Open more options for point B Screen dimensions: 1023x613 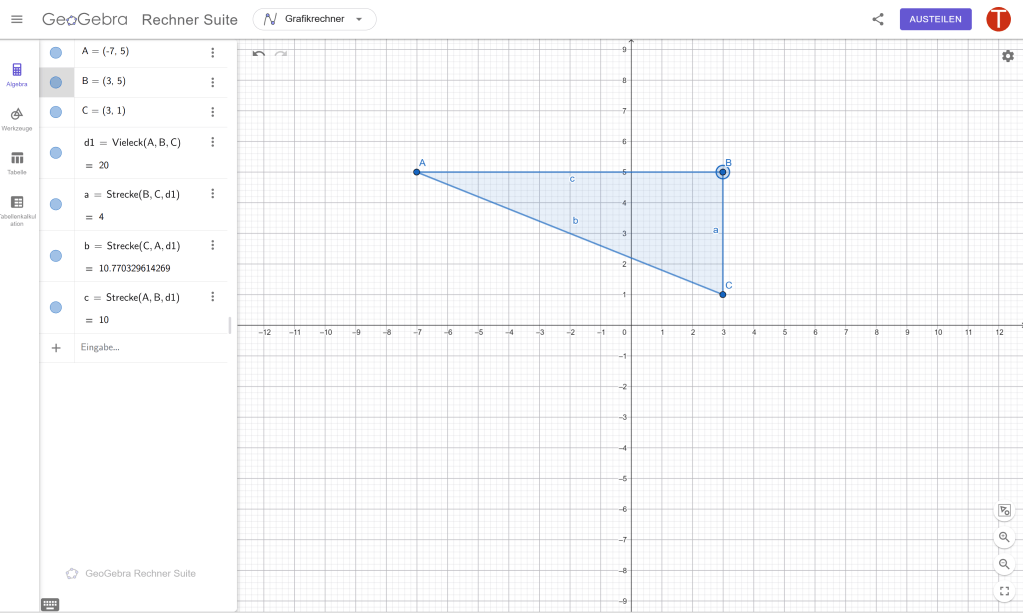(x=212, y=82)
